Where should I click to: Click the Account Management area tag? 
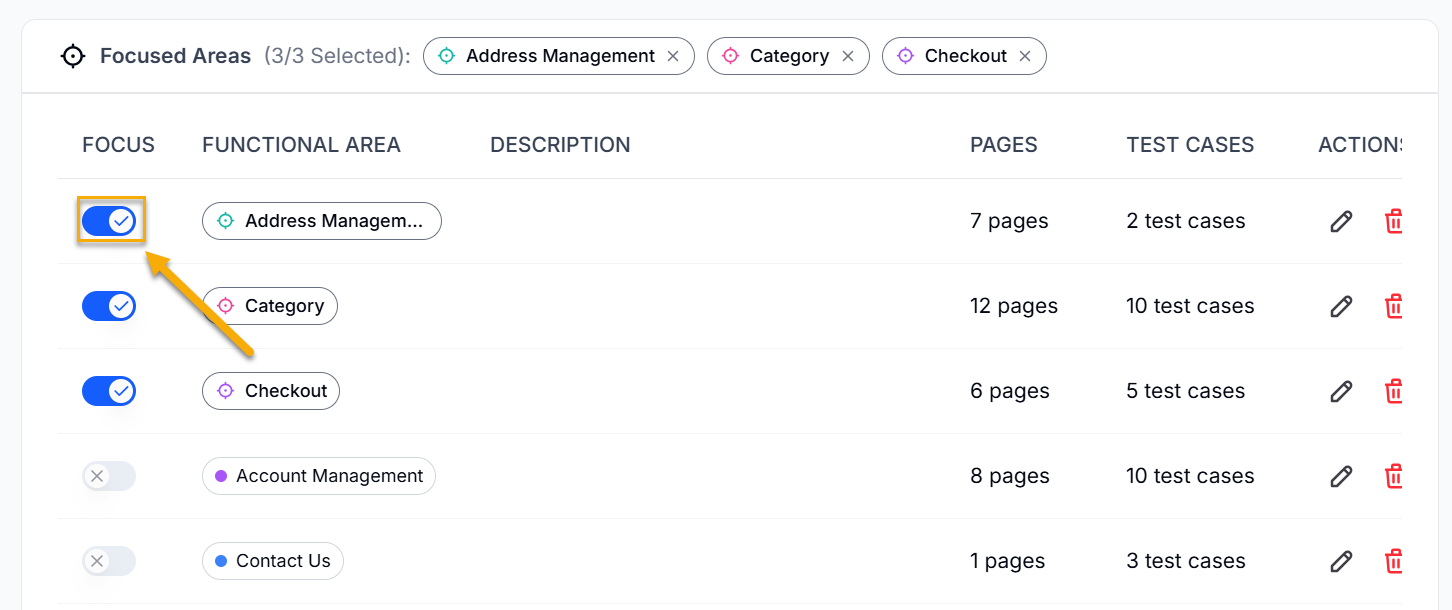click(x=319, y=476)
